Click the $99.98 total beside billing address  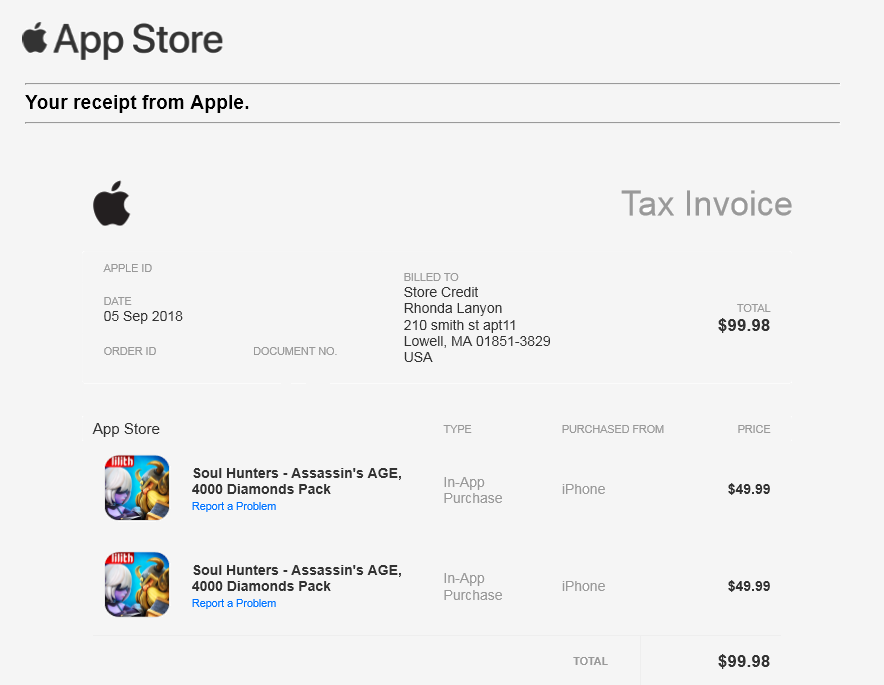744,326
